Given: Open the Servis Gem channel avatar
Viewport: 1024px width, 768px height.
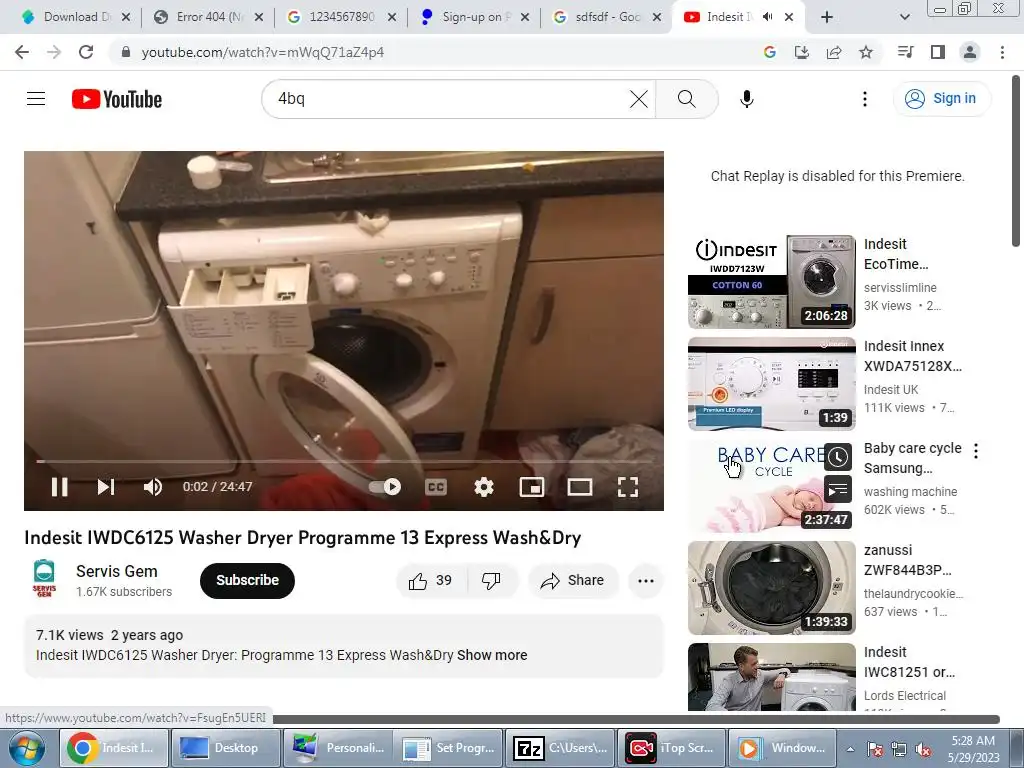Looking at the screenshot, I should 44,579.
